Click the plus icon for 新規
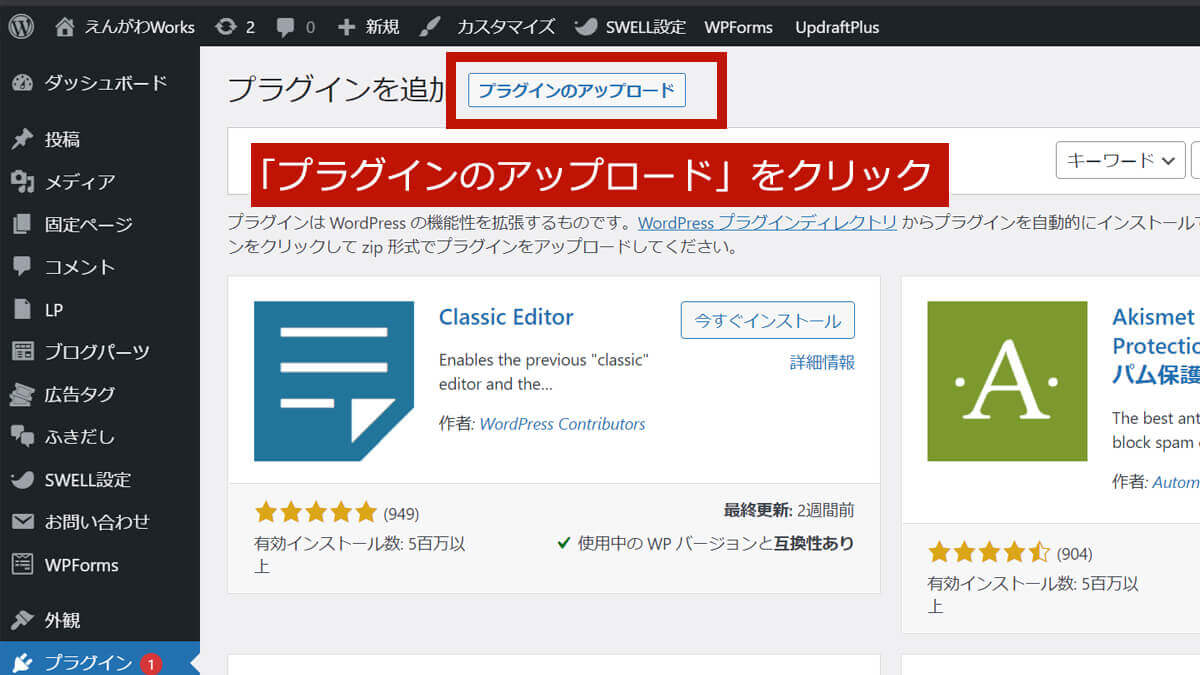Image resolution: width=1200 pixels, height=675 pixels. click(346, 27)
